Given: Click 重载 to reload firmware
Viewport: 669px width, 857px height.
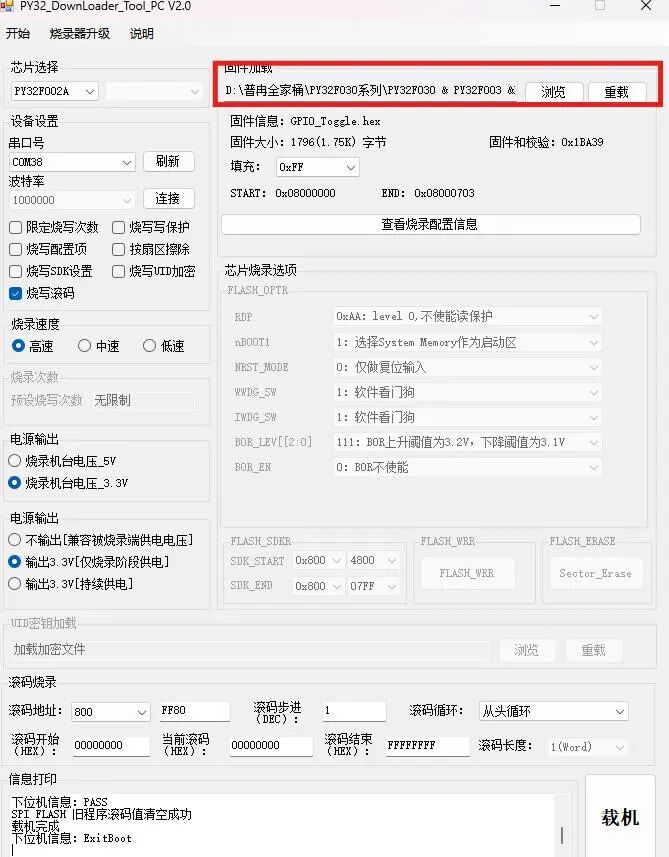Looking at the screenshot, I should click(x=617, y=92).
